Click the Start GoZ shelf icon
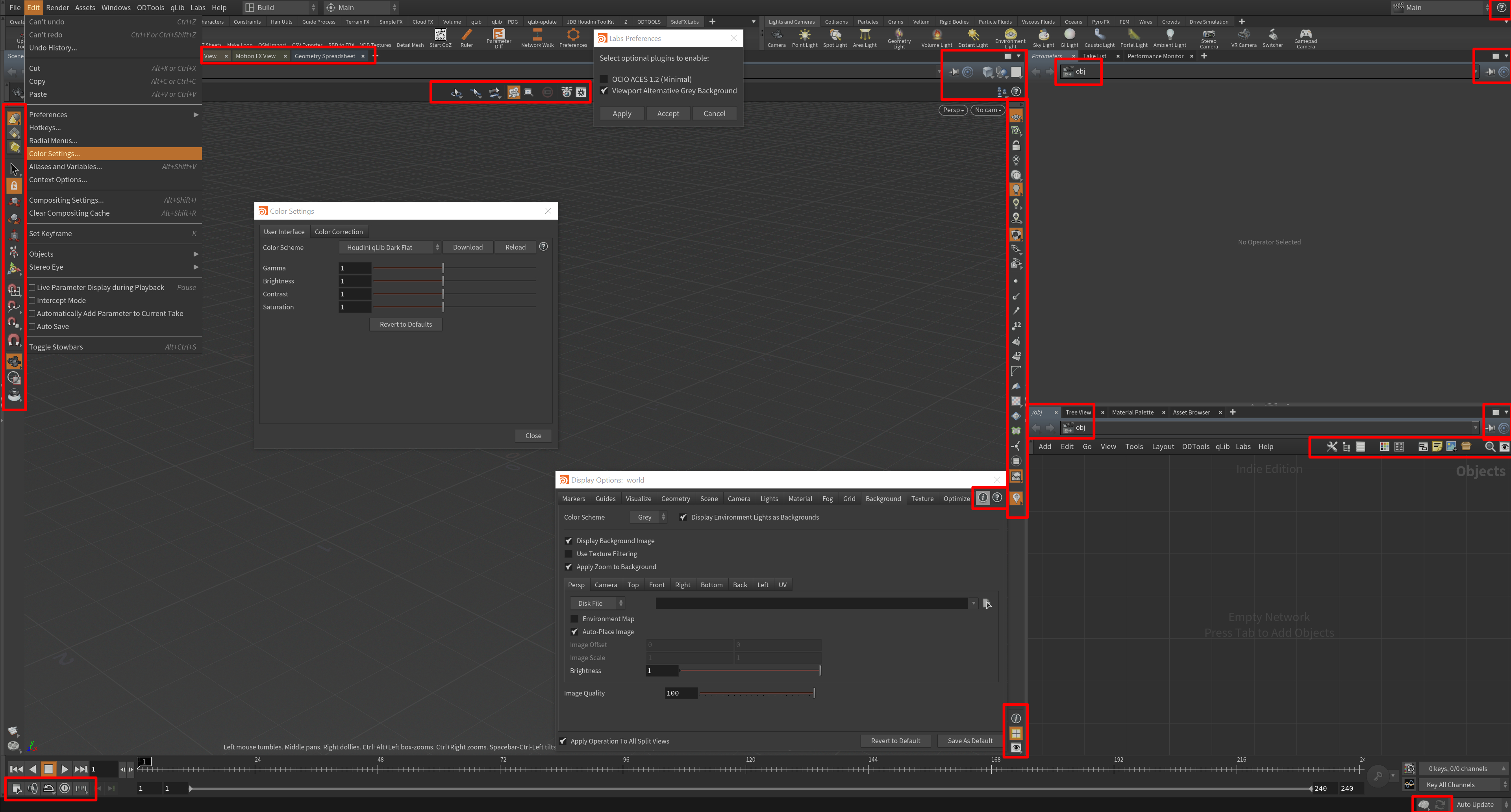The image size is (1511, 812). 440,38
